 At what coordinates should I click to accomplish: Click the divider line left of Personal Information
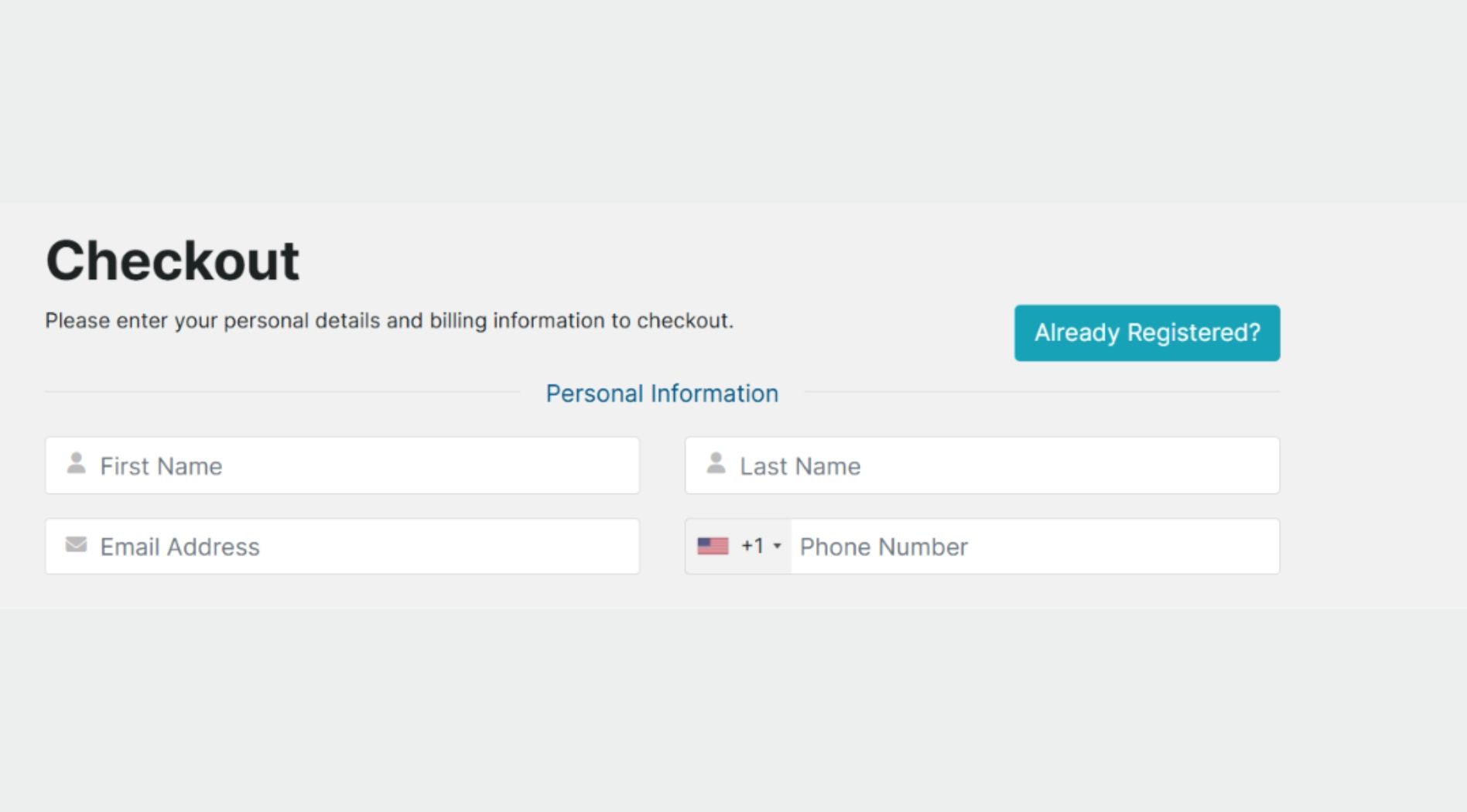pos(282,392)
